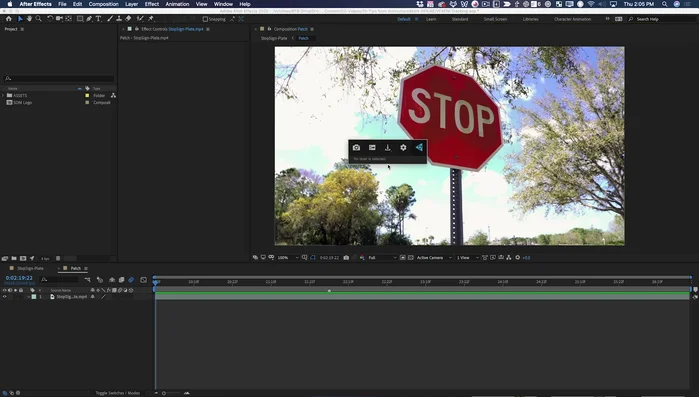The width and height of the screenshot is (699, 397).
Task: Click the Draft 3D icon in timeline
Action: click(x=100, y=280)
